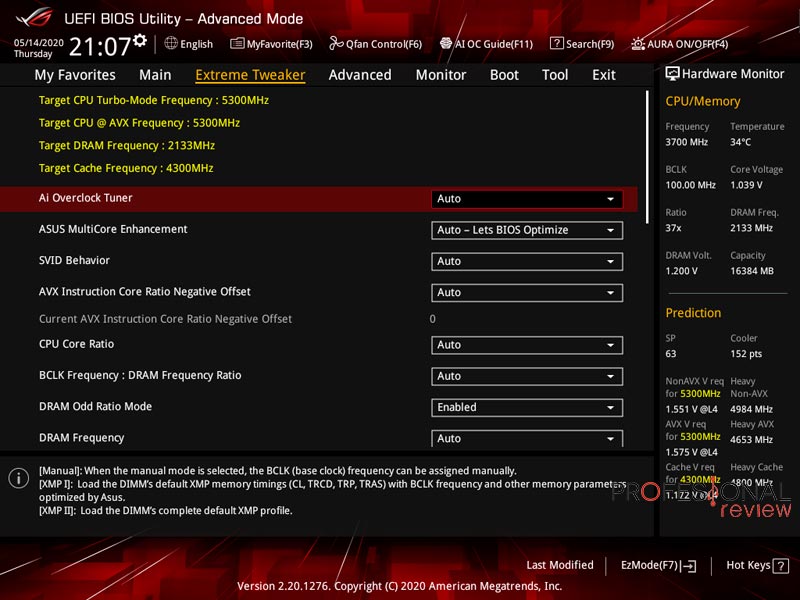This screenshot has width=800, height=600.
Task: Click the 'Current AVX Instruction Core Ratio Negative Offset' label
Action: (165, 319)
